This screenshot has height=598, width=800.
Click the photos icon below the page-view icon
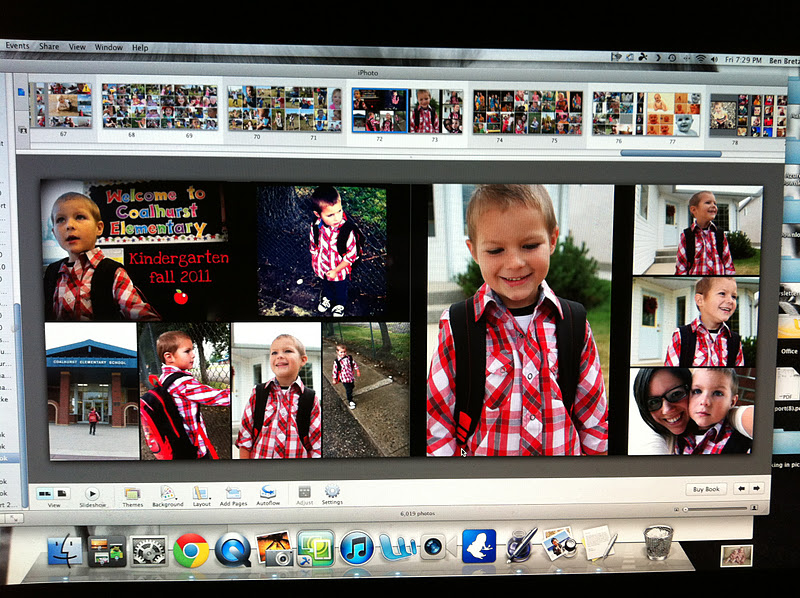pyautogui.click(x=22, y=130)
